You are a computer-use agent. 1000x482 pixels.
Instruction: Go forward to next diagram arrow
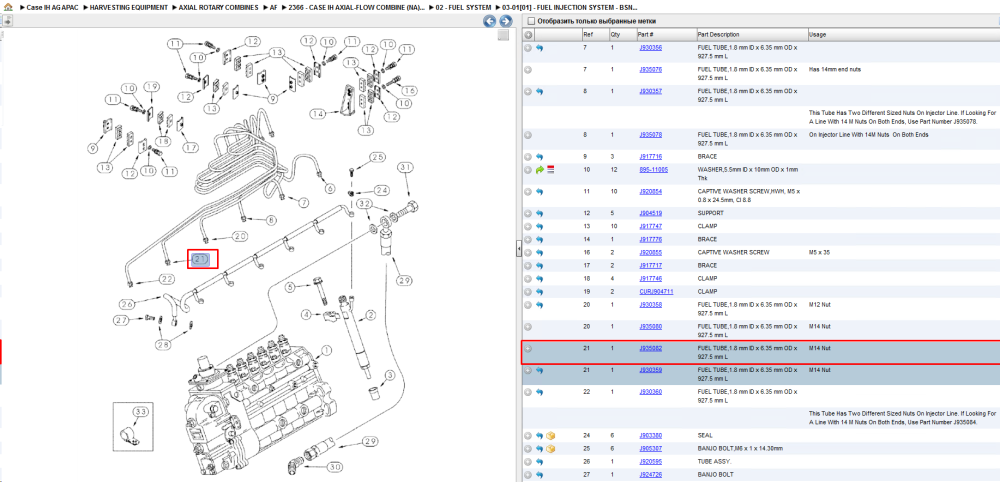[504, 21]
